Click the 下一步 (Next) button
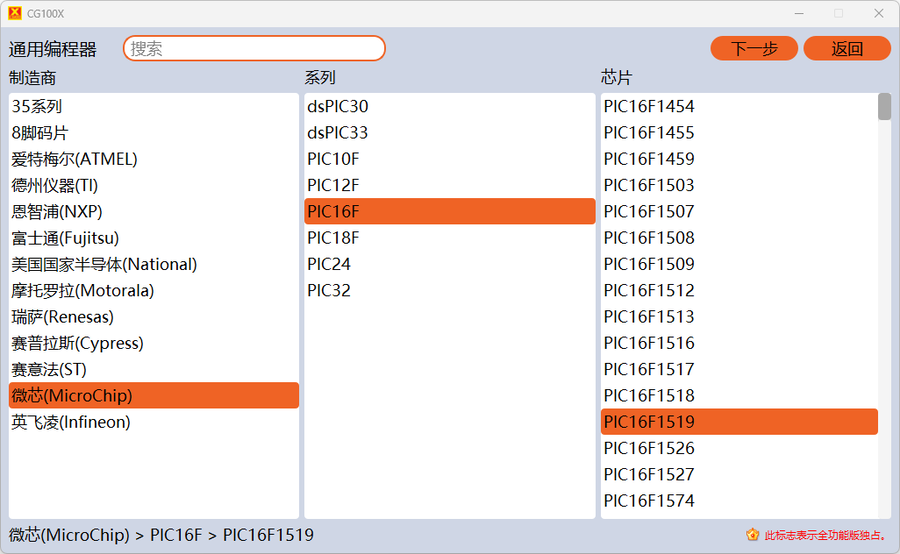Viewport: 900px width, 554px height. click(x=754, y=48)
